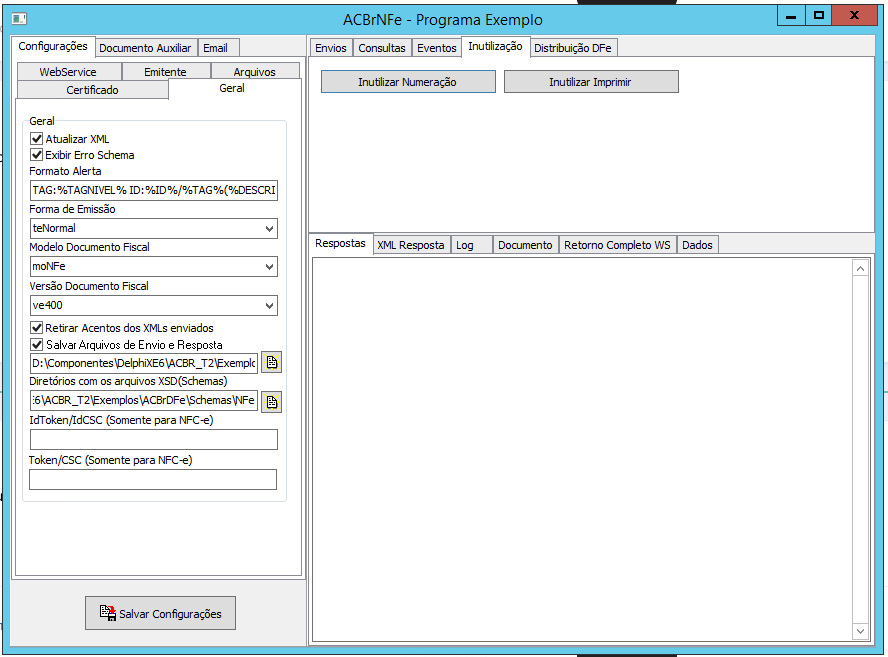Switch to the Certificado sub-tab

point(93,90)
